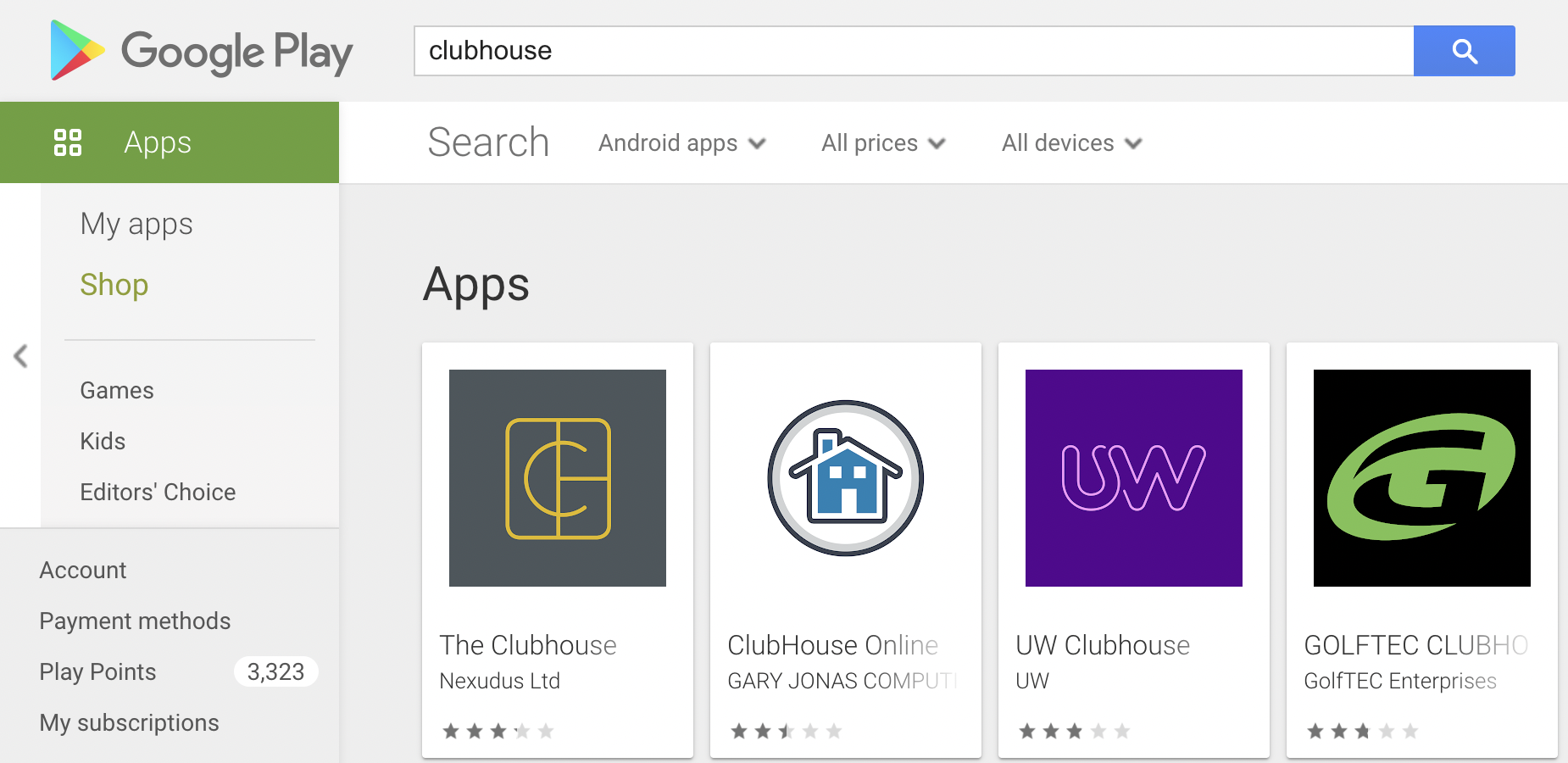Open the green GOLFTEC Clubhouse icon
This screenshot has width=1568, height=763.
coord(1422,478)
